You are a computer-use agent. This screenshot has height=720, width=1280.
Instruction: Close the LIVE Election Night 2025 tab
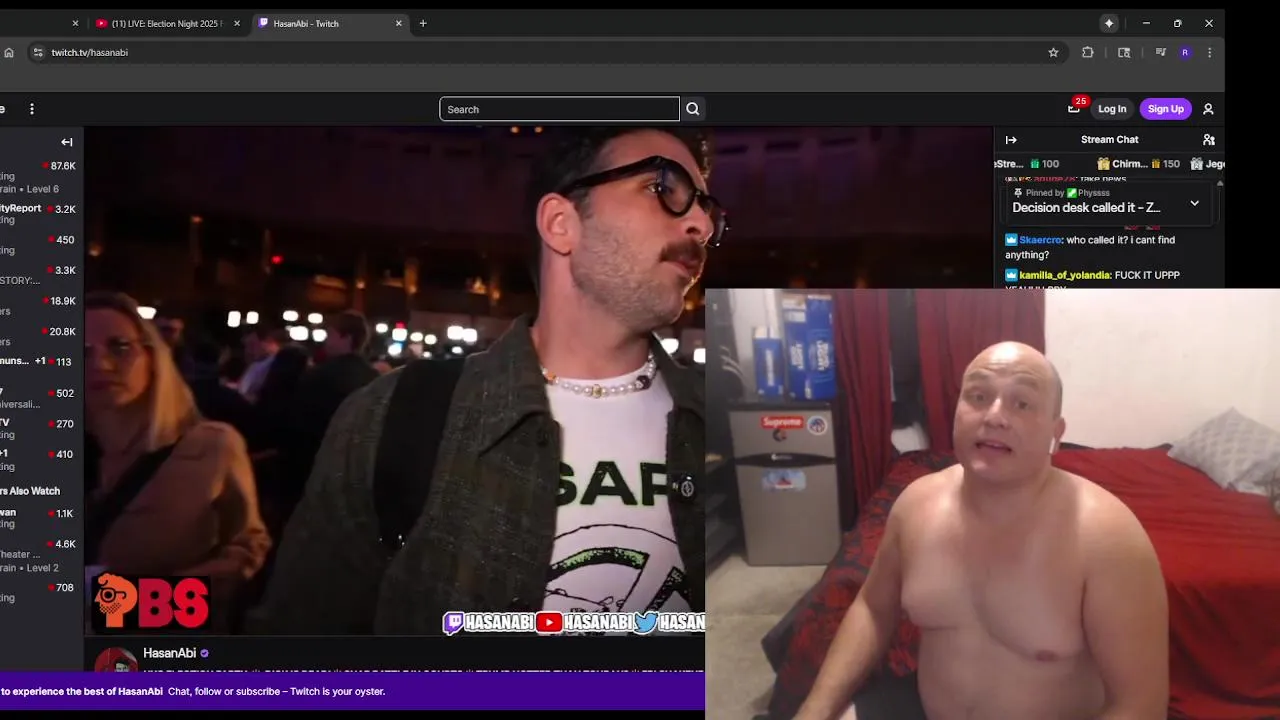(x=237, y=23)
